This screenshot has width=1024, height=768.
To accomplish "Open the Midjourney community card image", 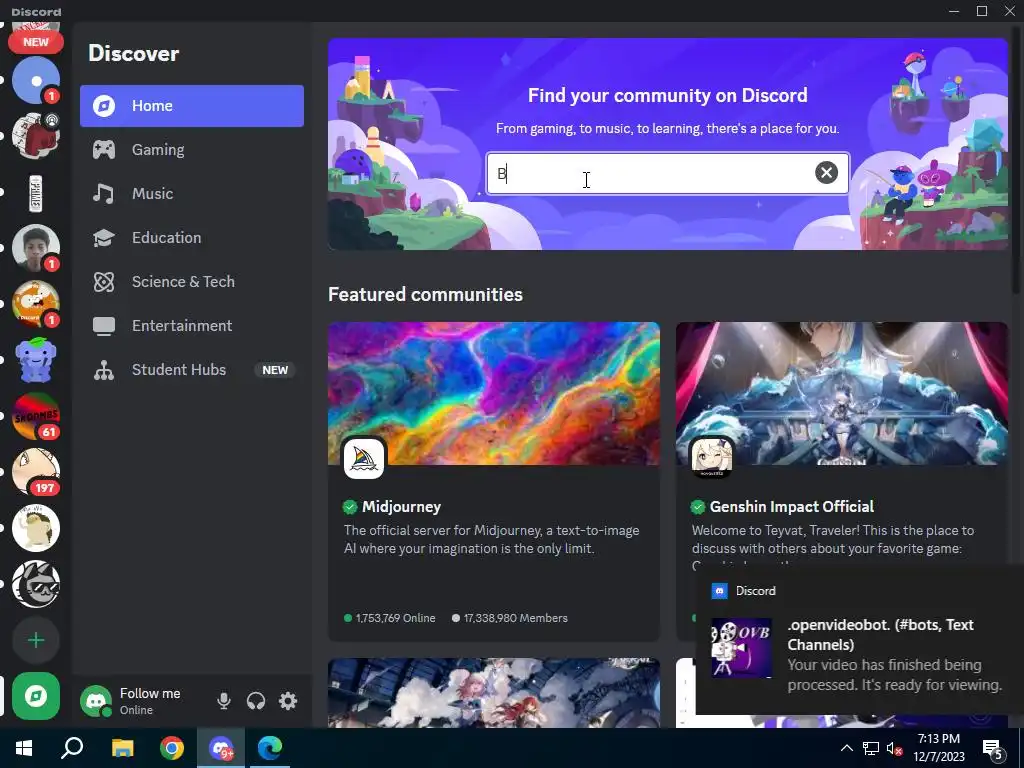I will point(494,394).
